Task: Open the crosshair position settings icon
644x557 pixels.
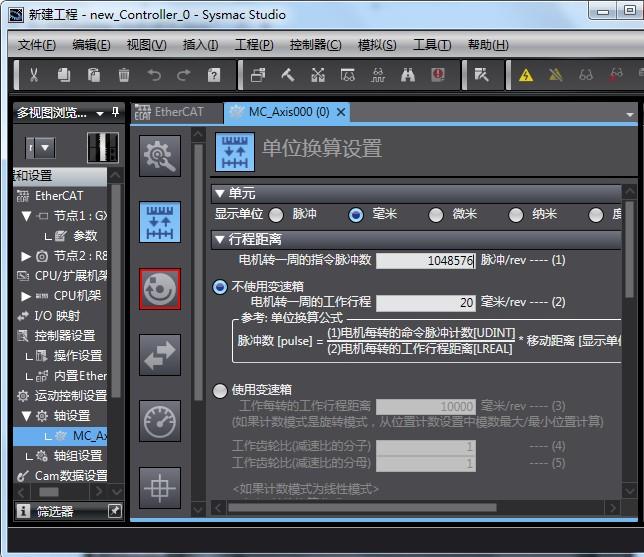Action: [160, 488]
